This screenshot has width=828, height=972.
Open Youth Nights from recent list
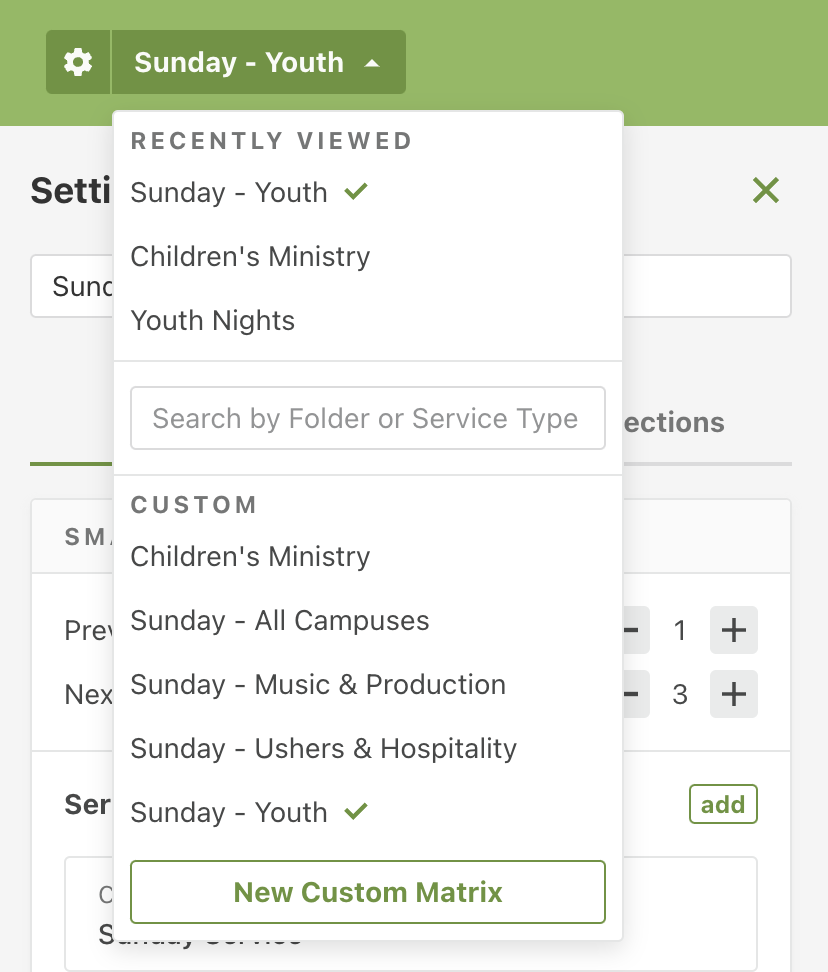213,320
